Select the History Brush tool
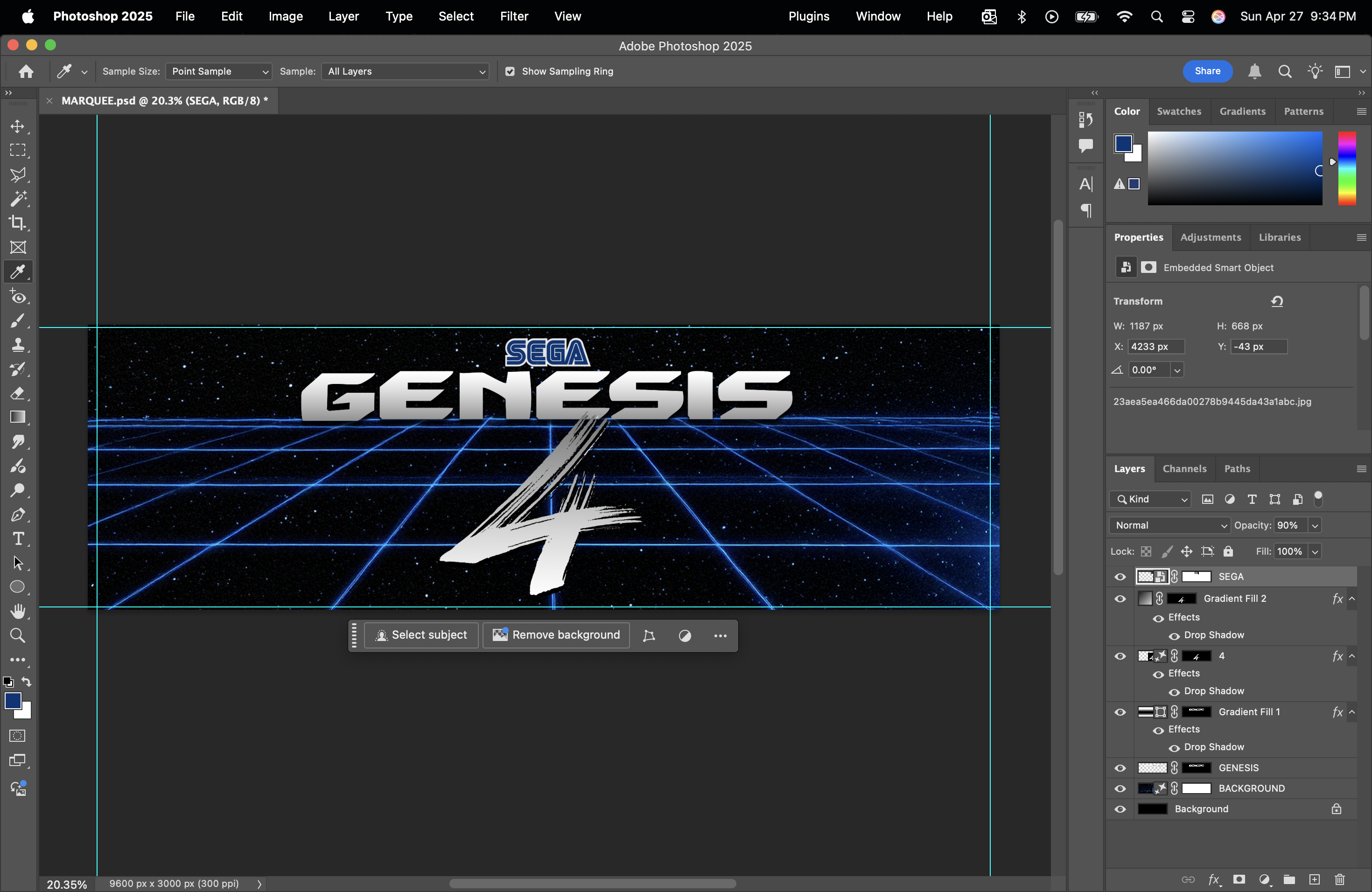The image size is (1372, 892). [x=18, y=369]
